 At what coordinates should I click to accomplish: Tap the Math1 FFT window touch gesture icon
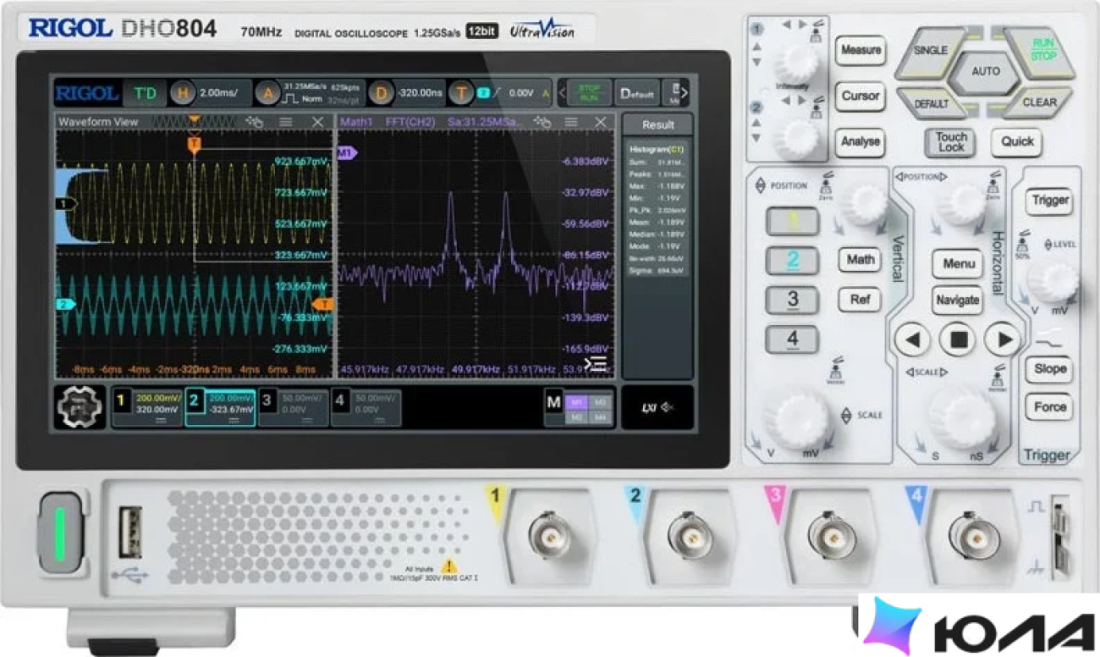(542, 122)
